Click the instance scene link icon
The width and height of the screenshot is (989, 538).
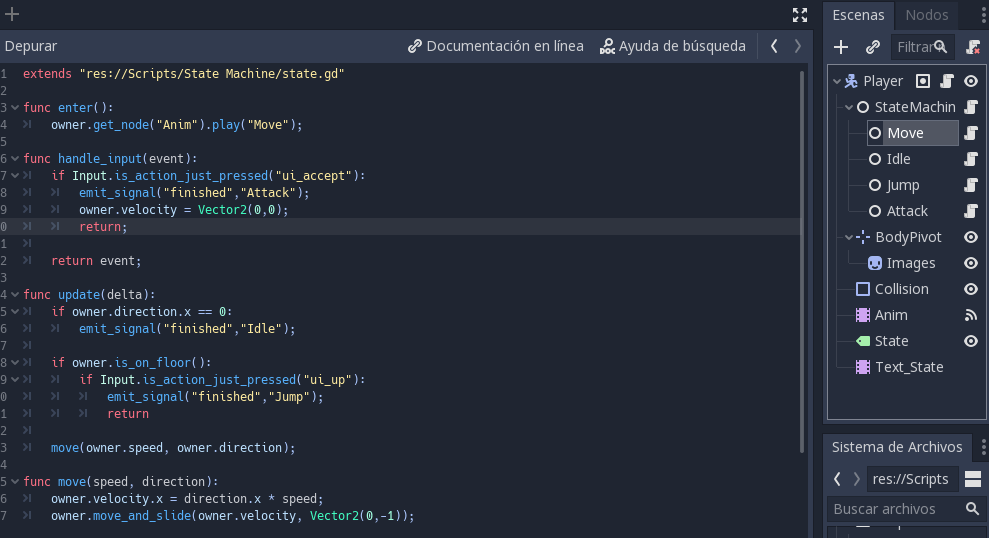(x=872, y=47)
